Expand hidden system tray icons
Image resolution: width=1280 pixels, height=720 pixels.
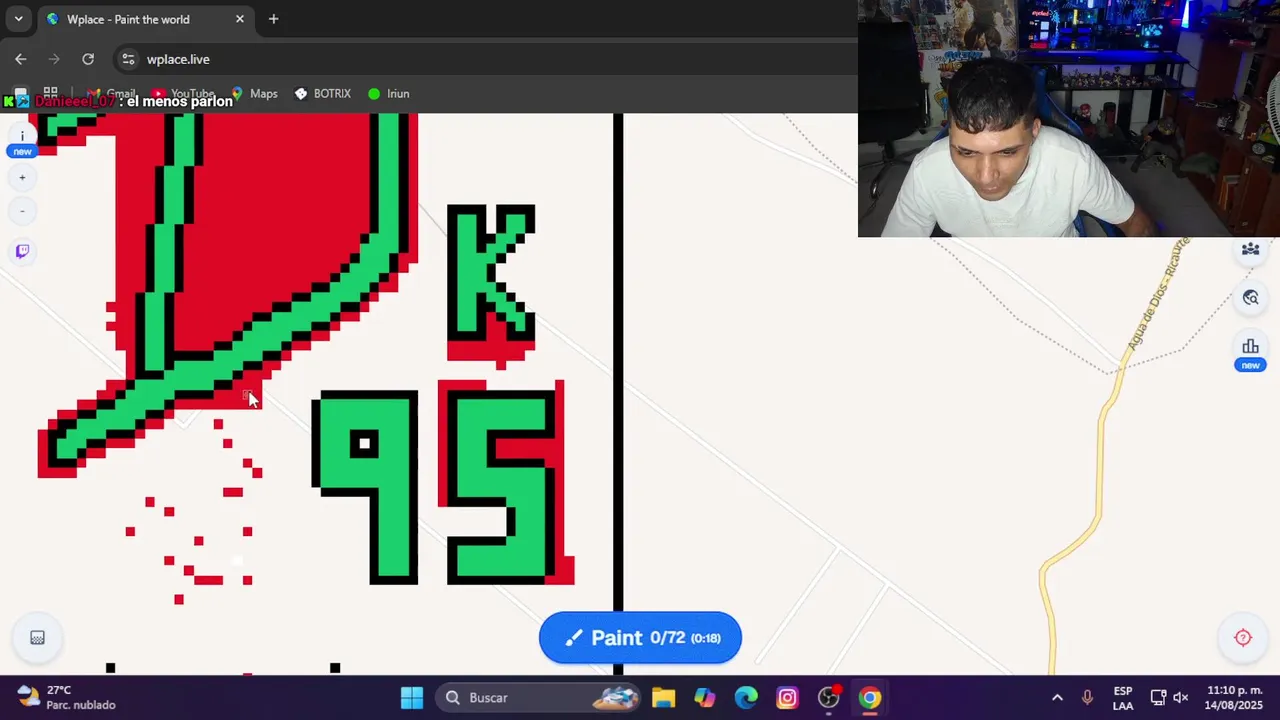click(x=1057, y=698)
